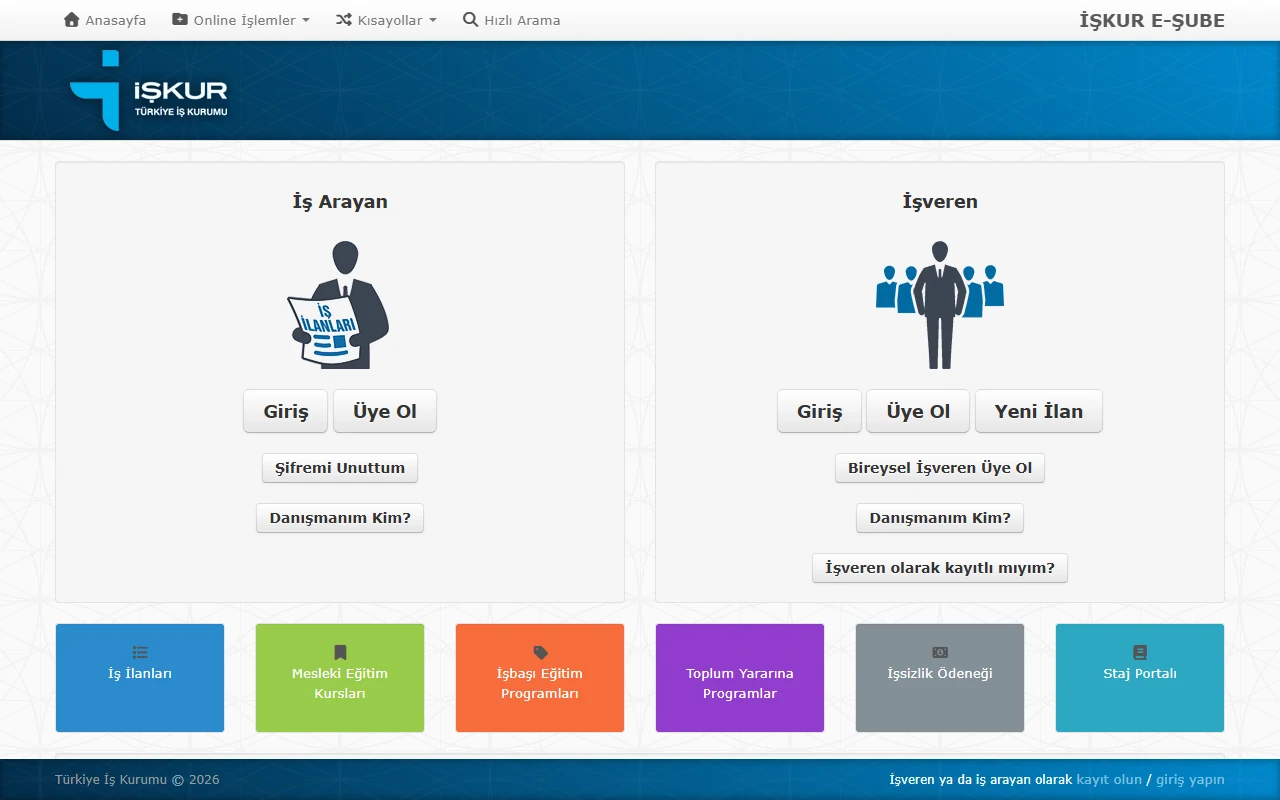Screen dimensions: 1280x800
Task: Click the Staj Portalı tile label
Action: click(x=1140, y=674)
